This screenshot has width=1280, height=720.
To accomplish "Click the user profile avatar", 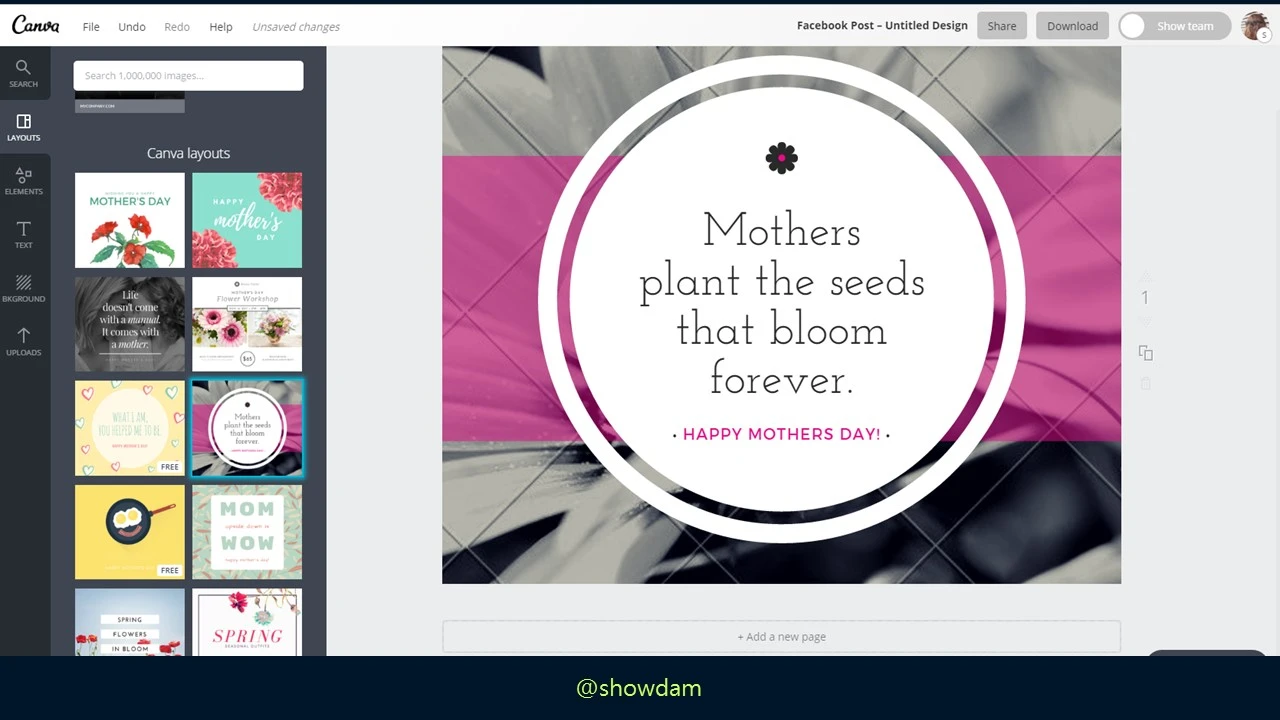I will click(1255, 26).
